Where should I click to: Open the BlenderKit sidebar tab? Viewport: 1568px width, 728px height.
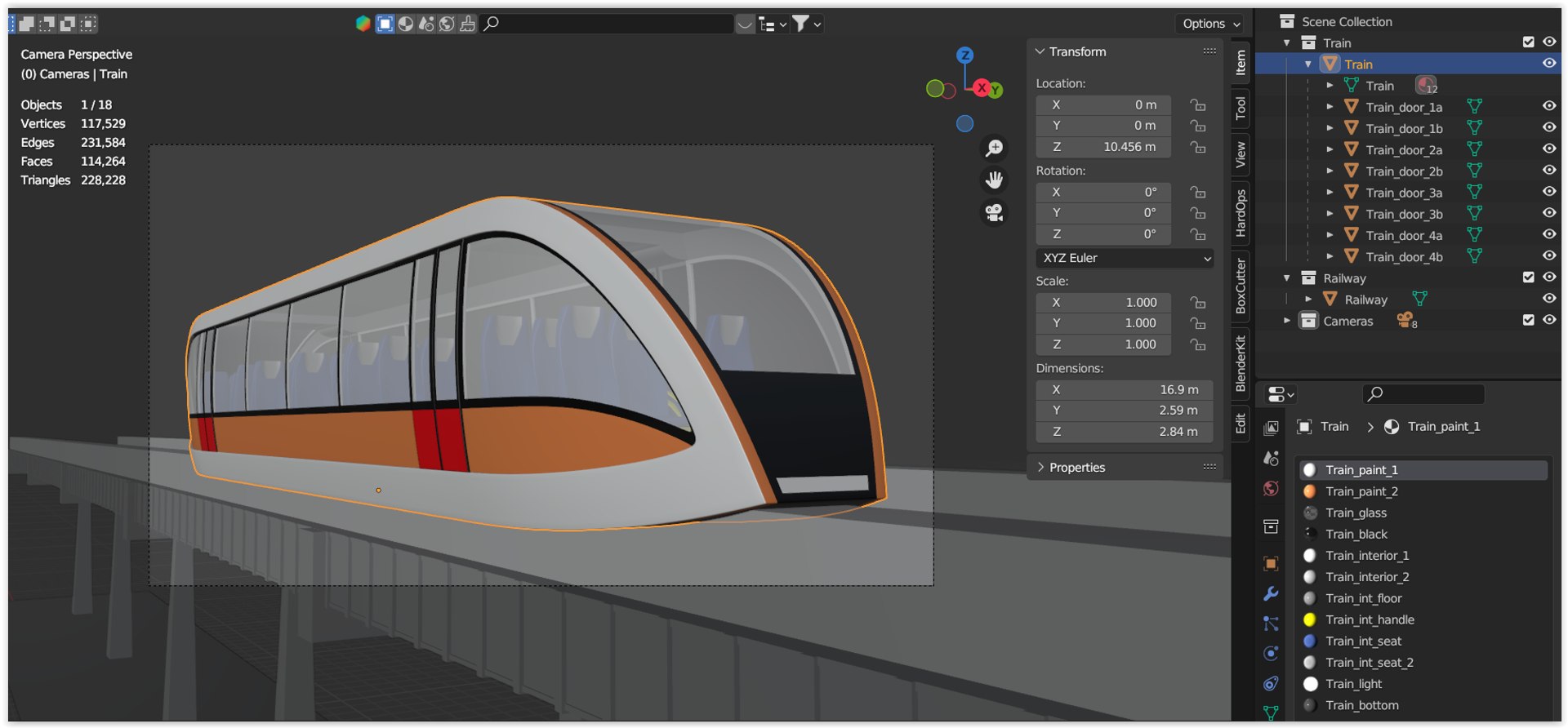1241,363
